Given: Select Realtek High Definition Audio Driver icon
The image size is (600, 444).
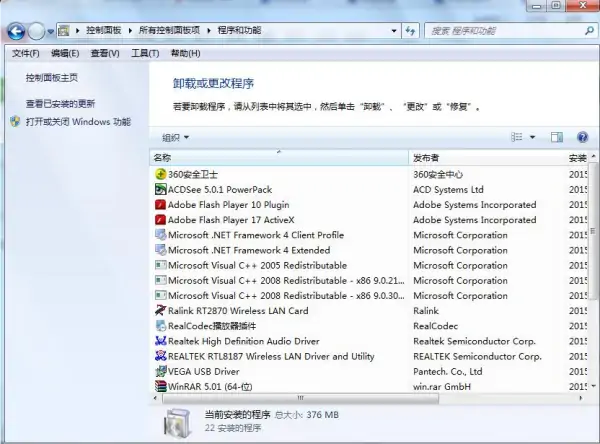Looking at the screenshot, I should click(160, 341).
